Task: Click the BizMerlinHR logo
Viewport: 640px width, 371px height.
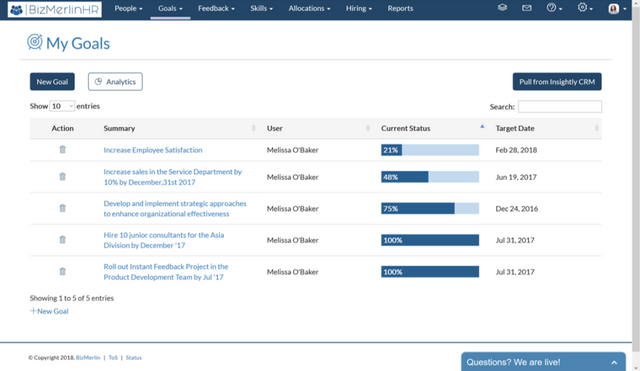Action: 54,9
